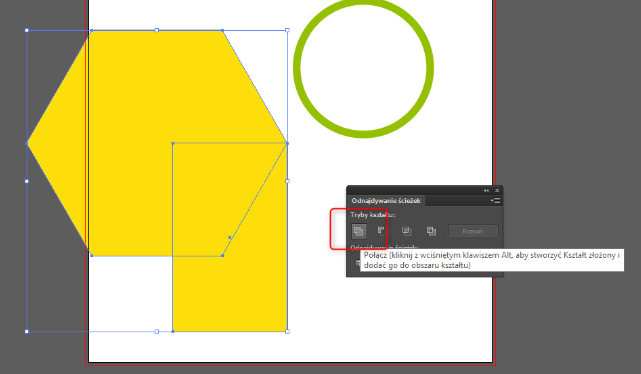Click the Minus Front shape mode icon
641x374 pixels.
[x=381, y=231]
